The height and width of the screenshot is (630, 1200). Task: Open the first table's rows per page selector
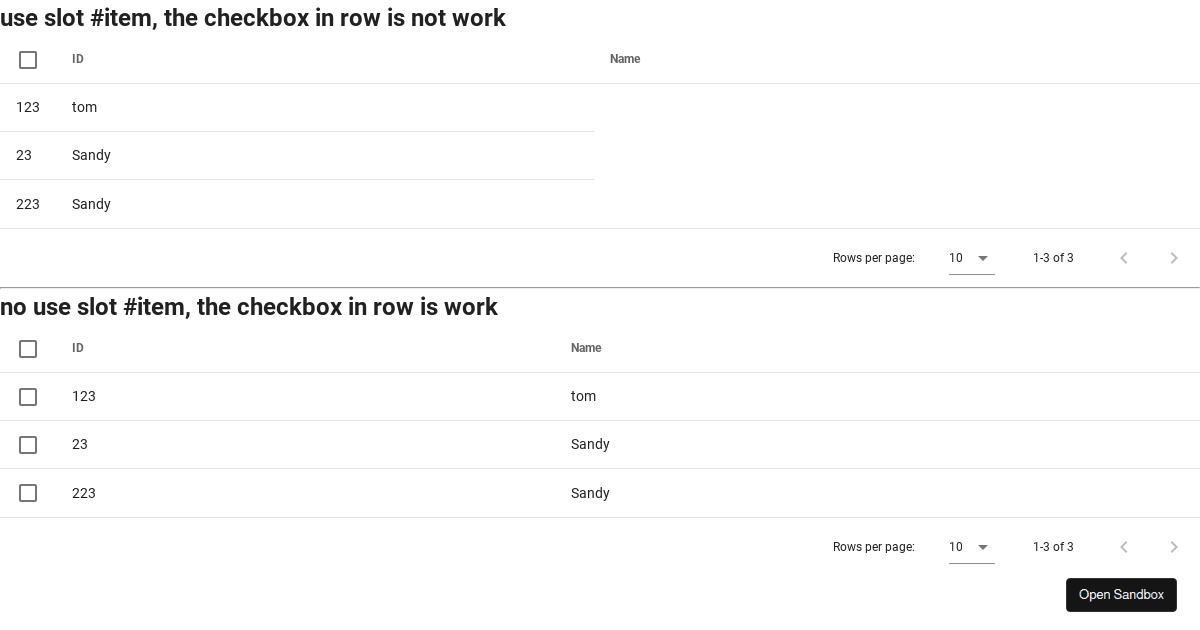pyautogui.click(x=968, y=257)
